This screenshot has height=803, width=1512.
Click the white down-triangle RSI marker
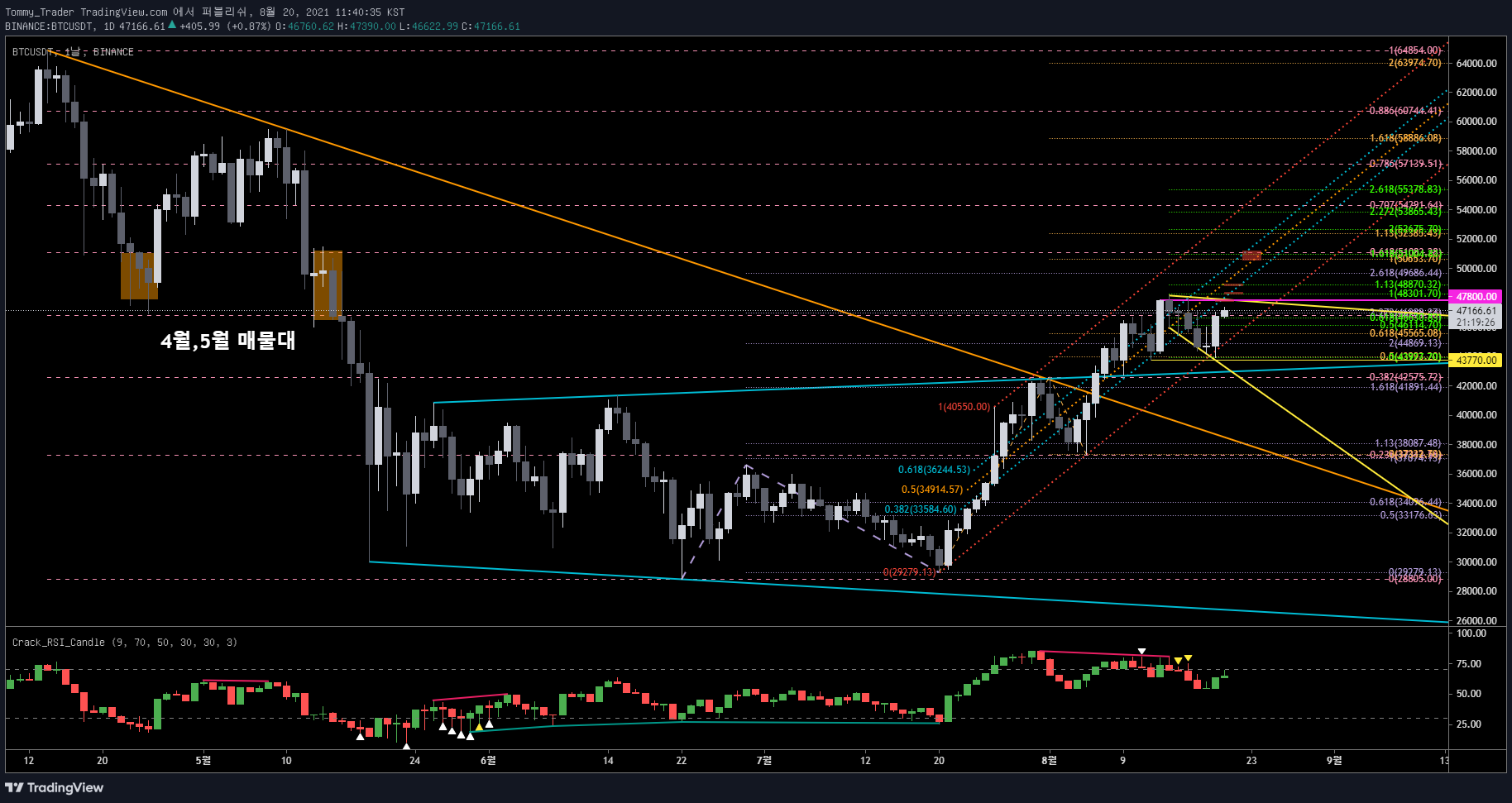[x=1141, y=652]
